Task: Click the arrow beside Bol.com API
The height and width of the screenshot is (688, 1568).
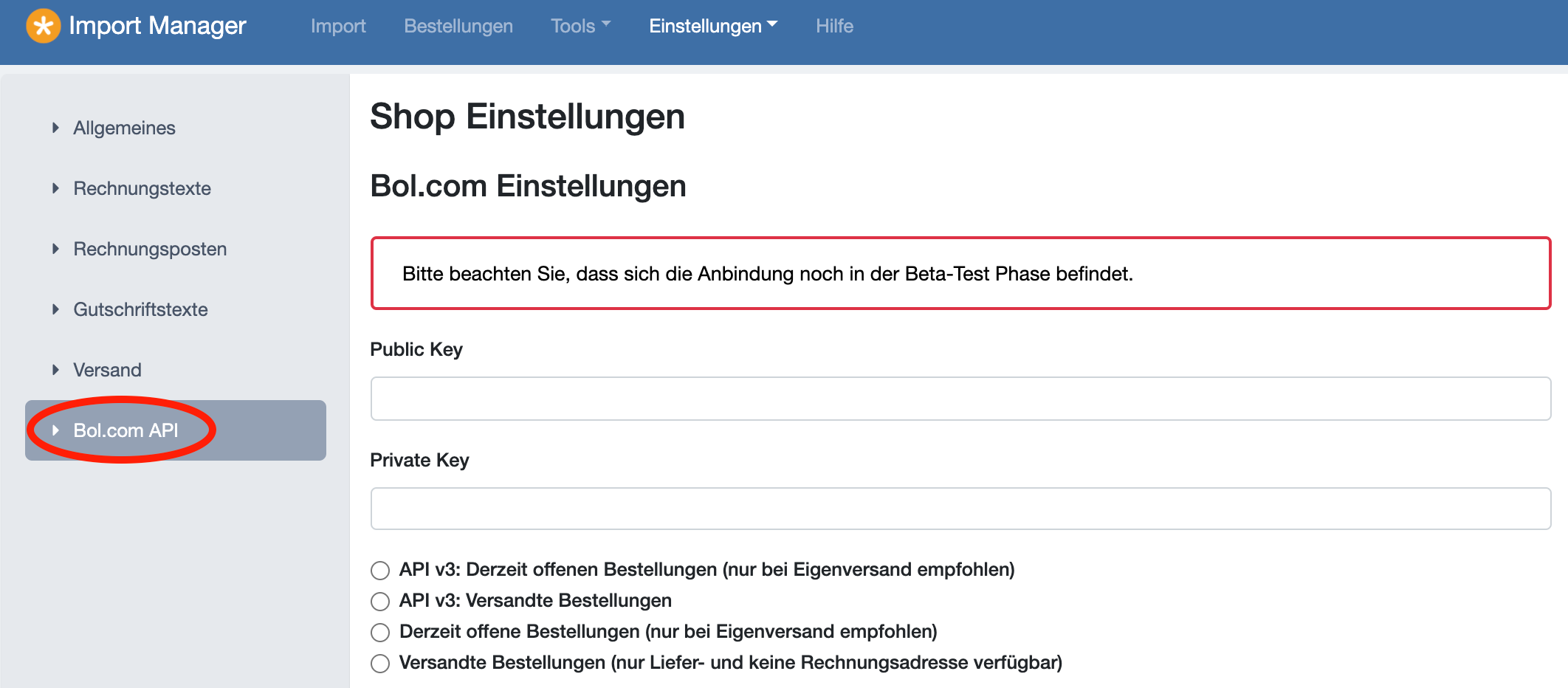Action: [x=55, y=430]
